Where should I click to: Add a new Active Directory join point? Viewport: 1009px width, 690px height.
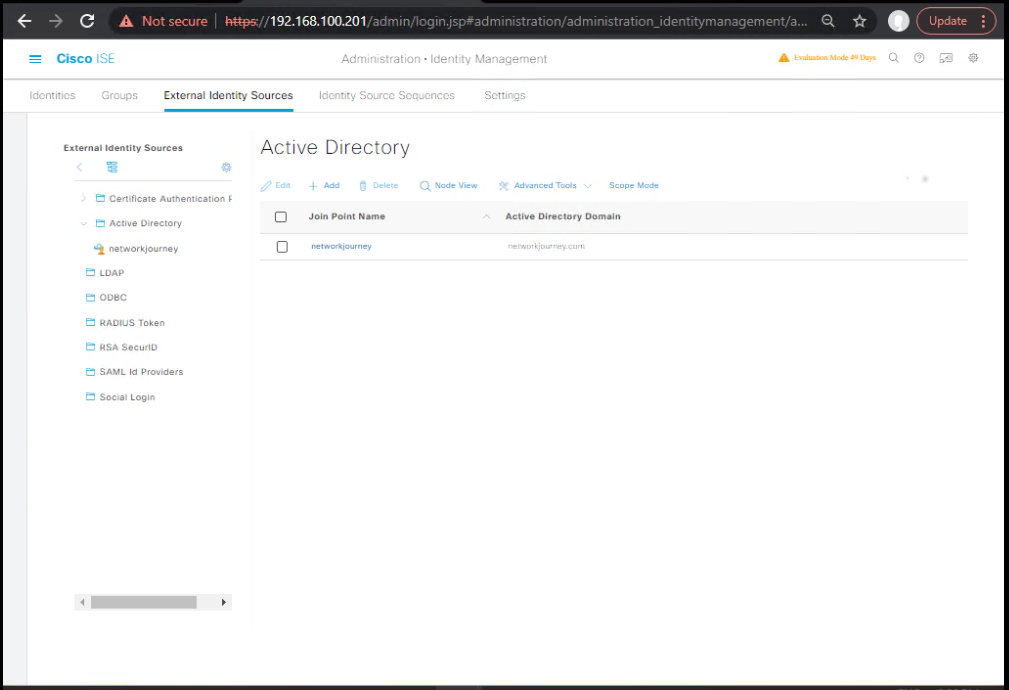pos(324,185)
